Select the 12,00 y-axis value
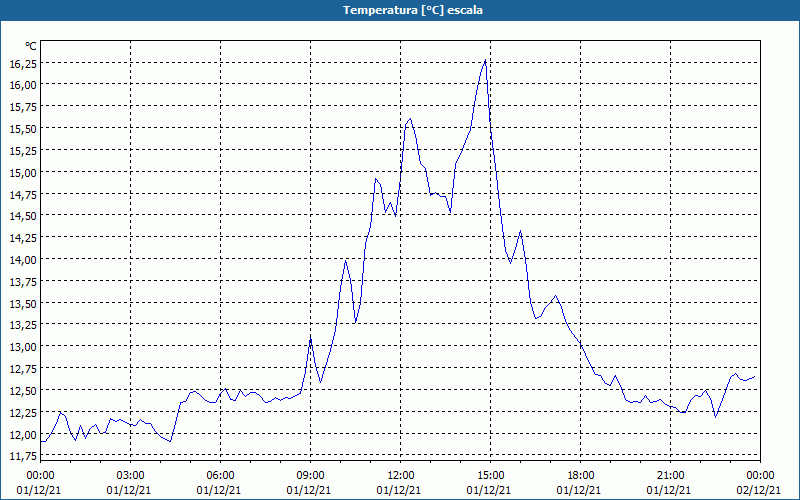This screenshot has height=500, width=800. coord(23,434)
